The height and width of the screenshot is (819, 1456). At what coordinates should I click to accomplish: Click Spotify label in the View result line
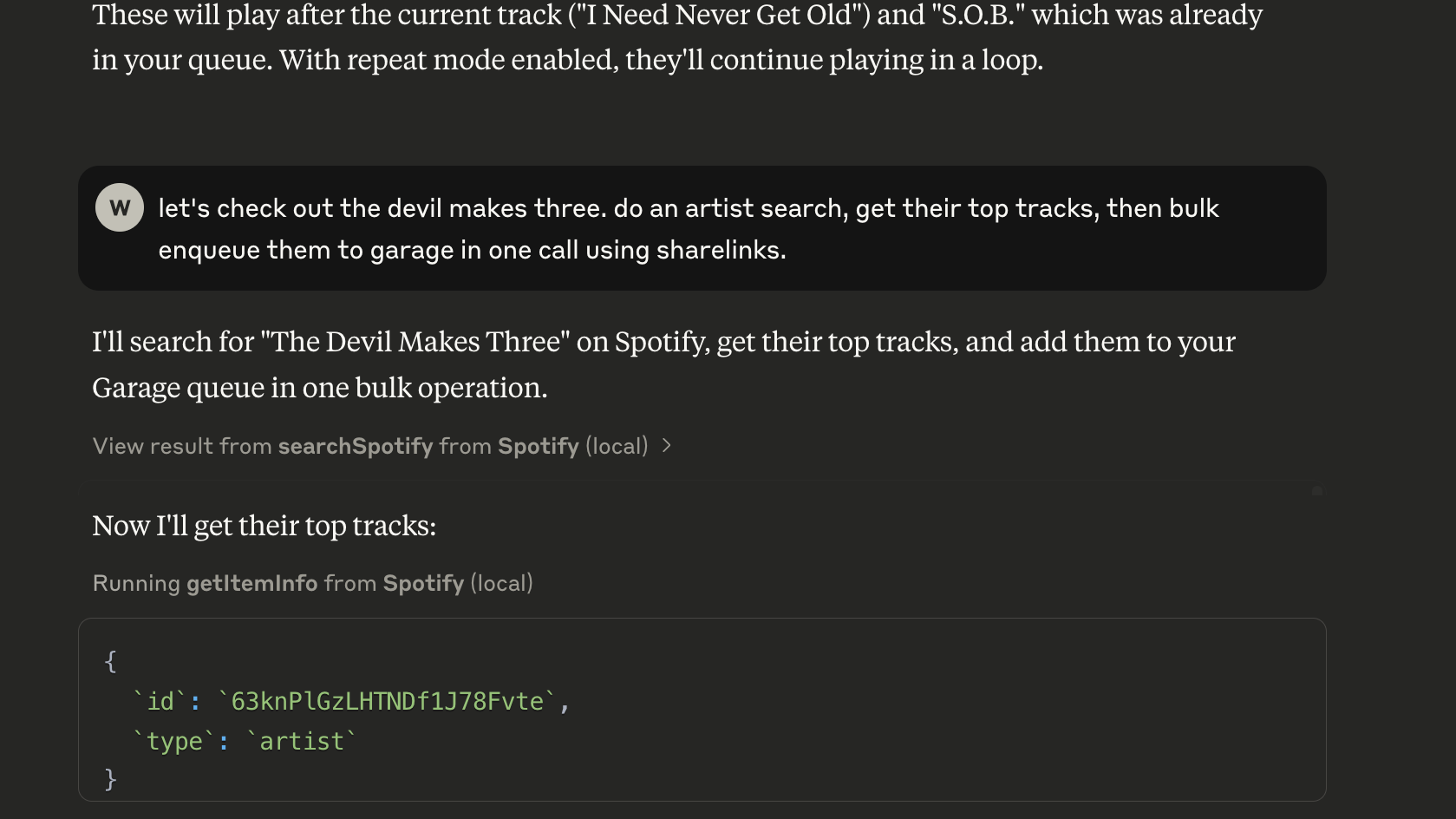click(x=538, y=446)
